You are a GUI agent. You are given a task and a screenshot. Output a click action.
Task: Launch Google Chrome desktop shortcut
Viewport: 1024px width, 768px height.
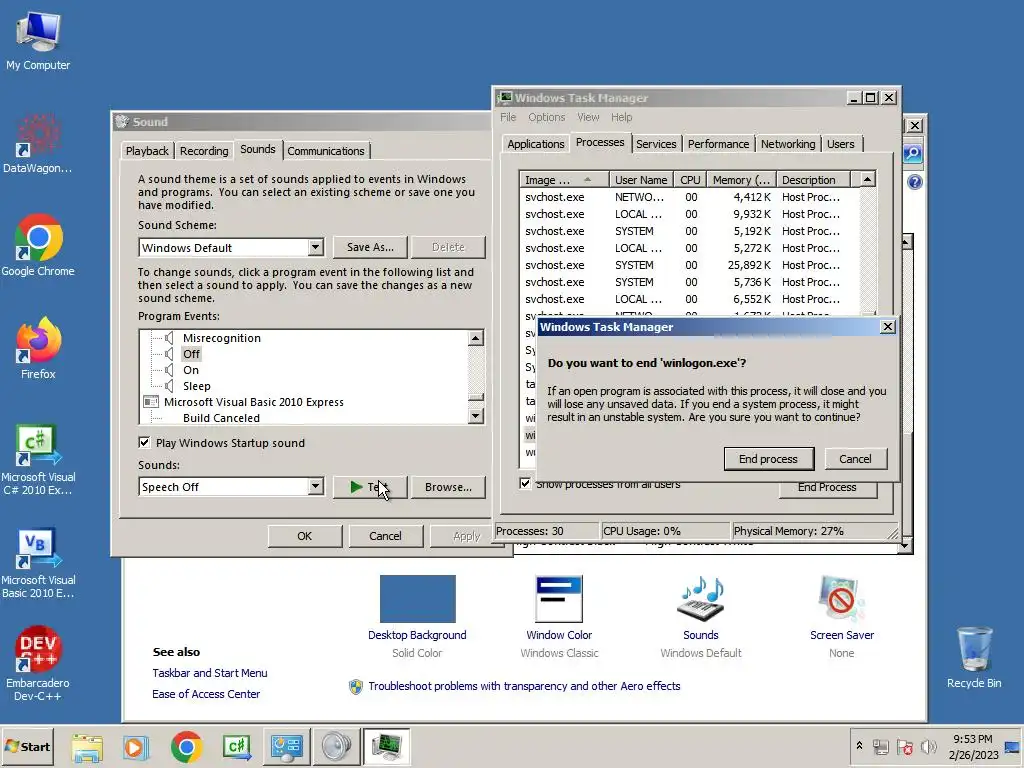pyautogui.click(x=38, y=246)
